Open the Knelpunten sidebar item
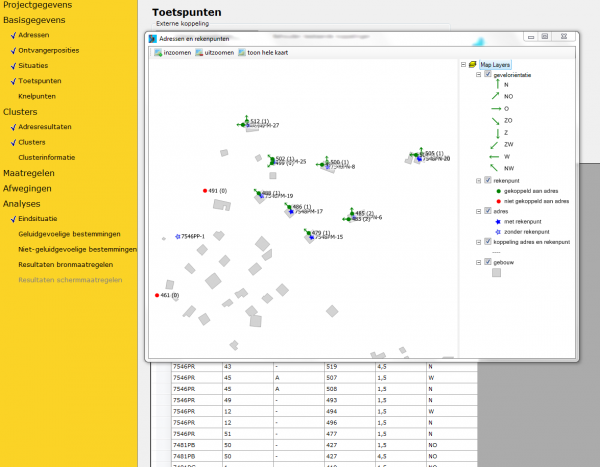The image size is (600, 467). 37,96
